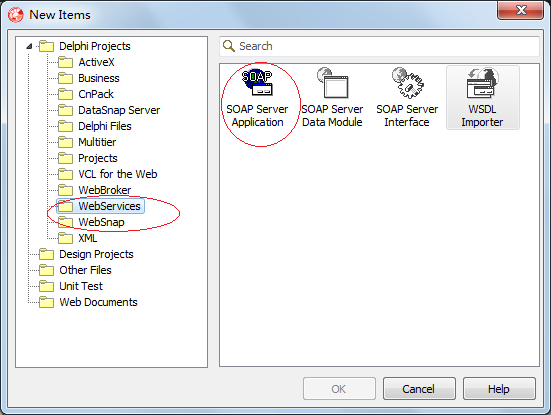Image resolution: width=551 pixels, height=415 pixels.
Task: Choose the WebSnap category
Action: (101, 222)
